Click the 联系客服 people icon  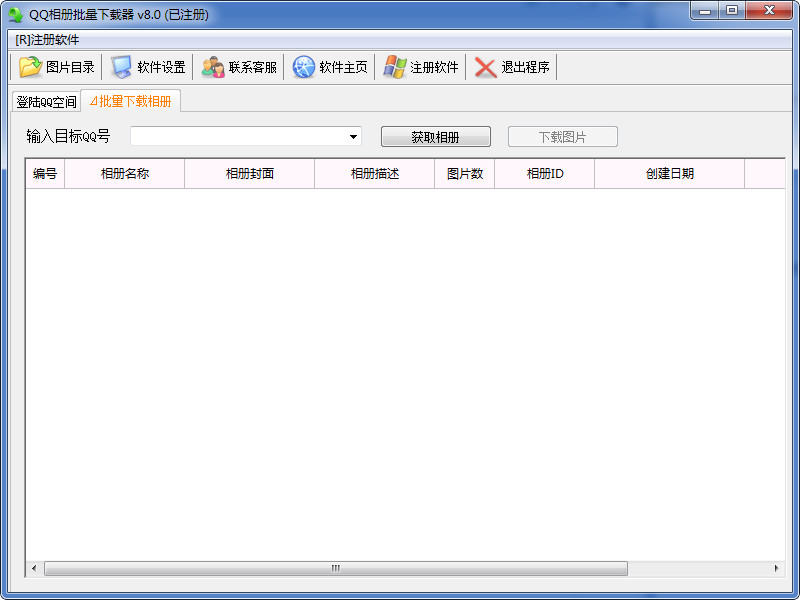[x=212, y=67]
